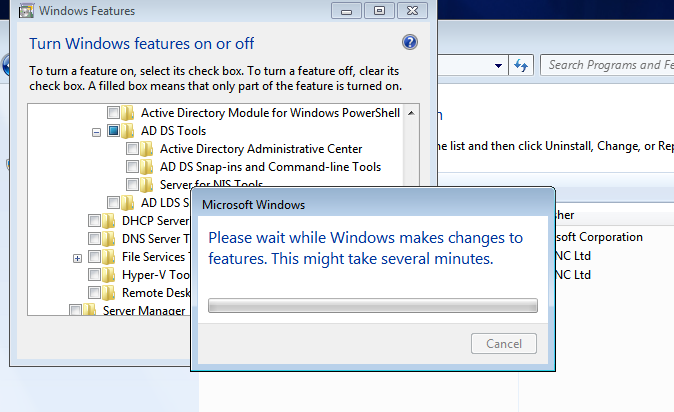Collapse the AD DS Tools tree node
The width and height of the screenshot is (674, 412).
[96, 131]
